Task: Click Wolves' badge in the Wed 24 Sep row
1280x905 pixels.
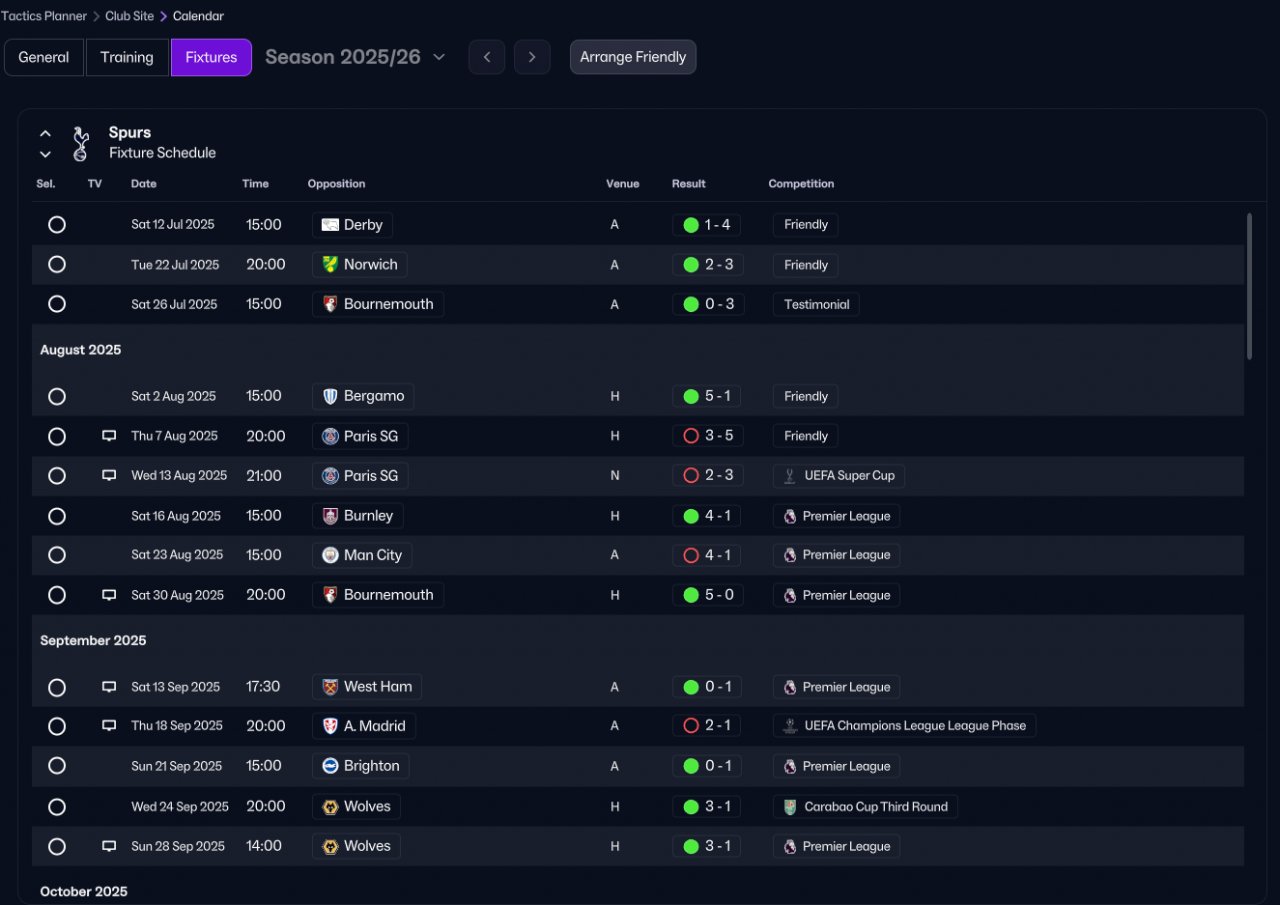Action: pyautogui.click(x=330, y=806)
